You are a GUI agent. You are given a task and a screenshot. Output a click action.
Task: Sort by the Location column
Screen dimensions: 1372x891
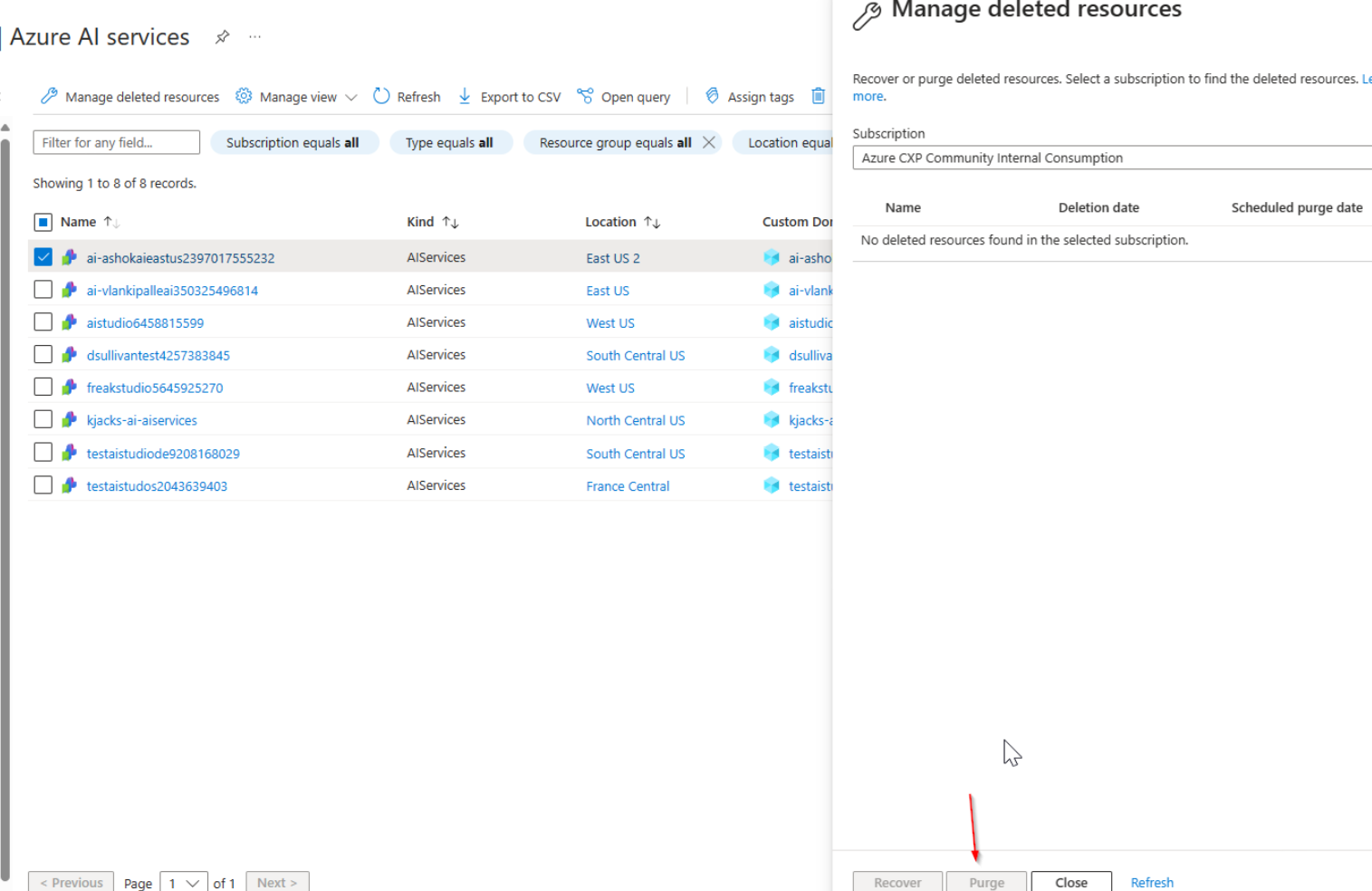622,222
